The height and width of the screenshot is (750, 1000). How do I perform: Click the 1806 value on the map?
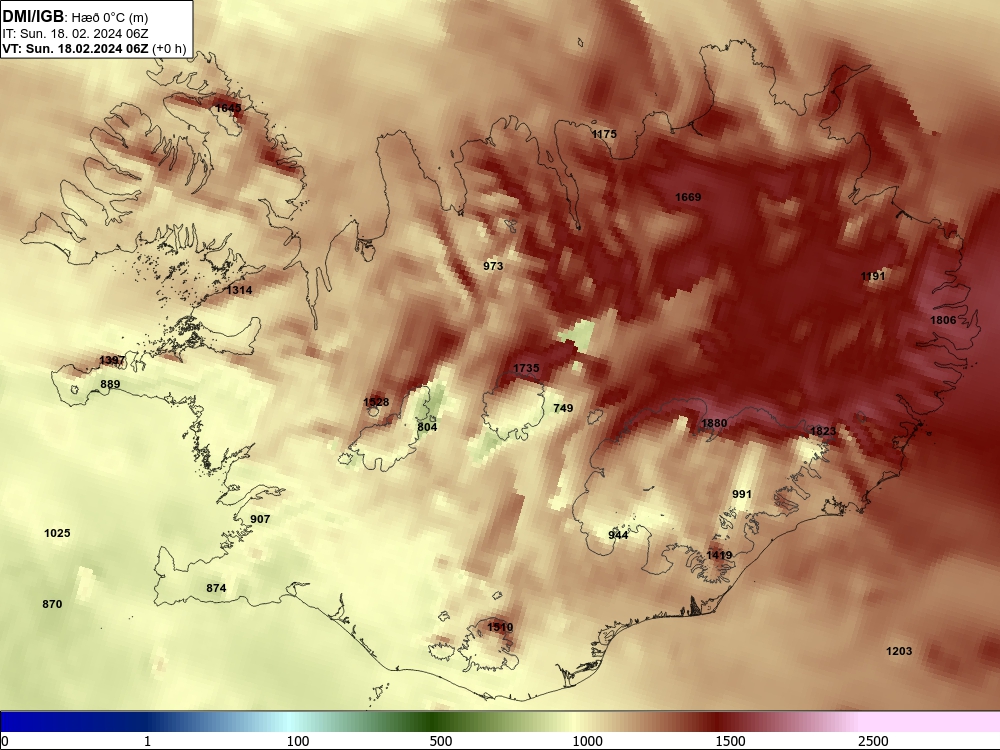(x=943, y=320)
